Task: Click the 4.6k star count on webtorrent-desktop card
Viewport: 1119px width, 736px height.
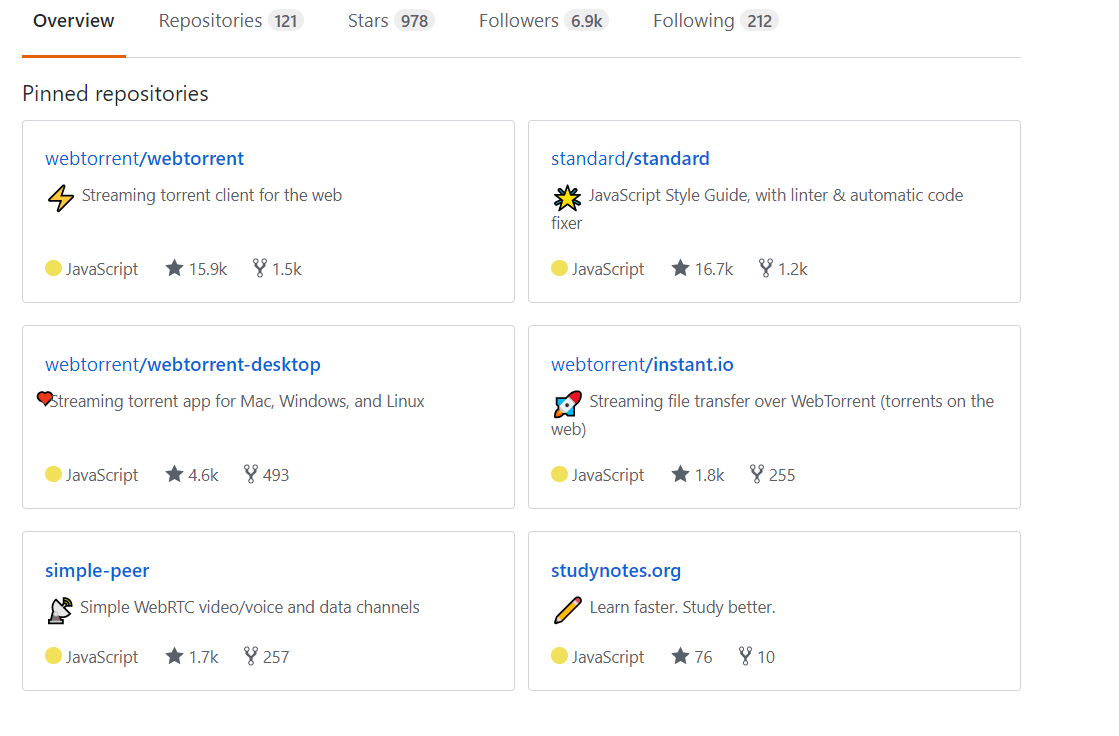Action: 203,475
